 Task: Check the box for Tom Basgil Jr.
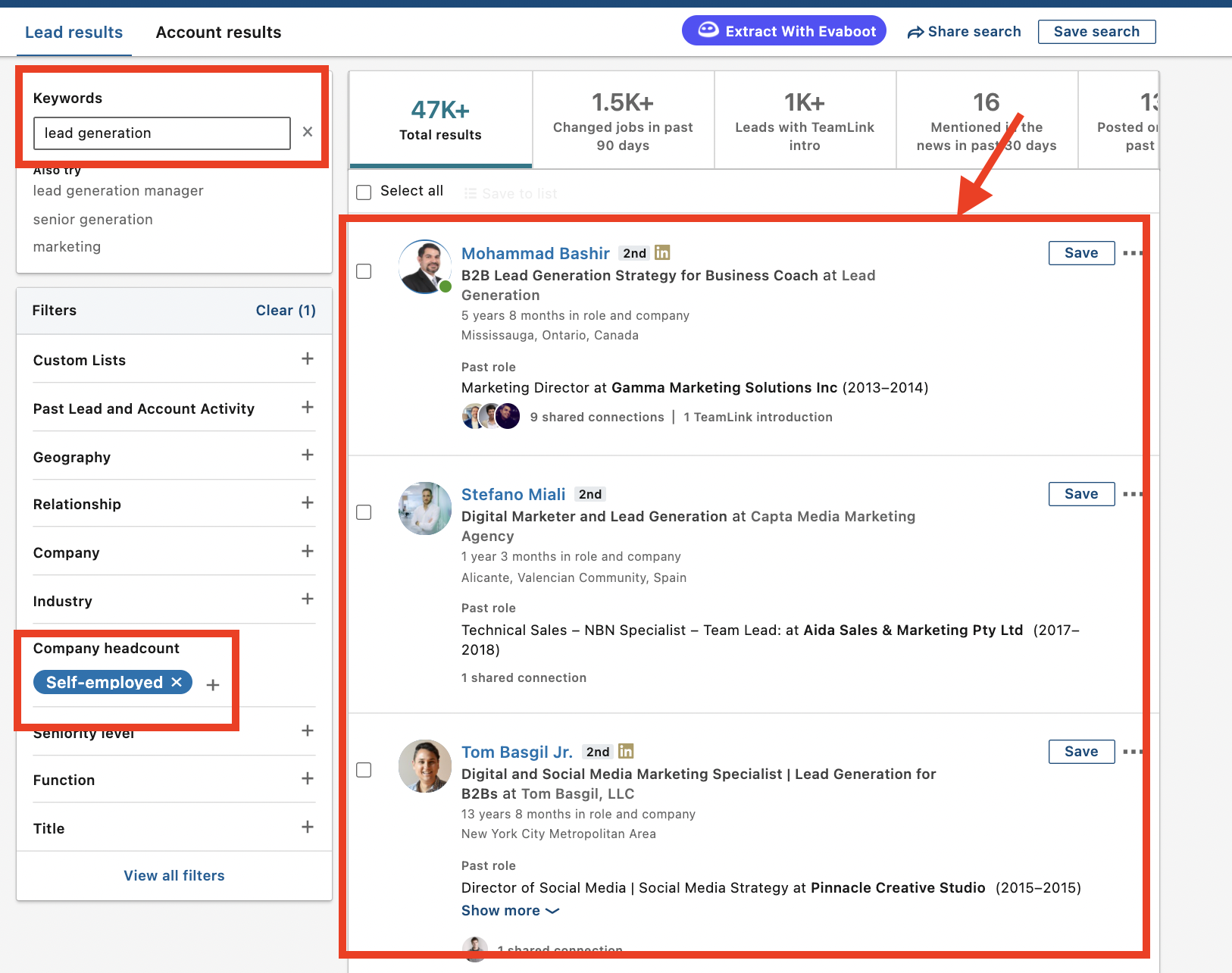pos(364,770)
